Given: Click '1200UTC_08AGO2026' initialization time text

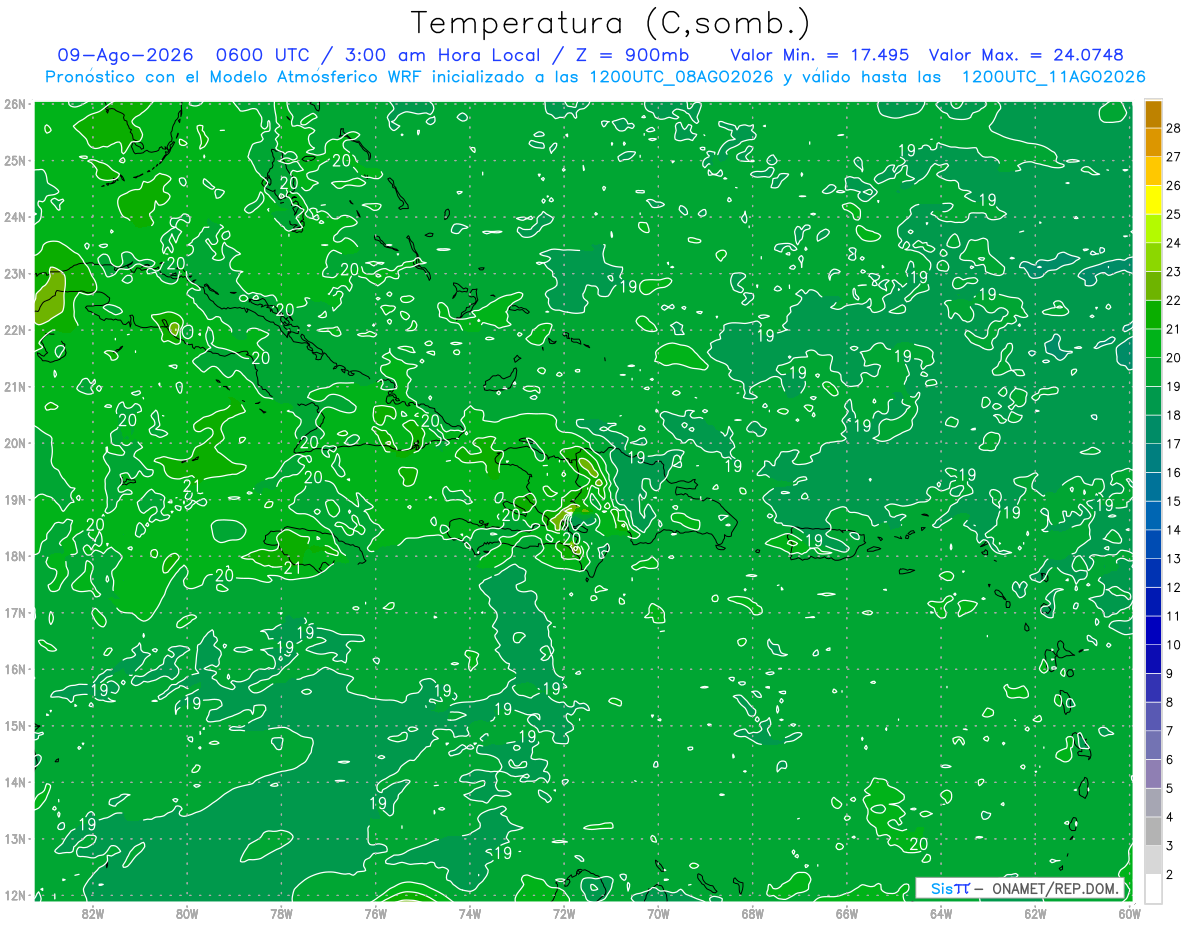Looking at the screenshot, I should coord(683,77).
